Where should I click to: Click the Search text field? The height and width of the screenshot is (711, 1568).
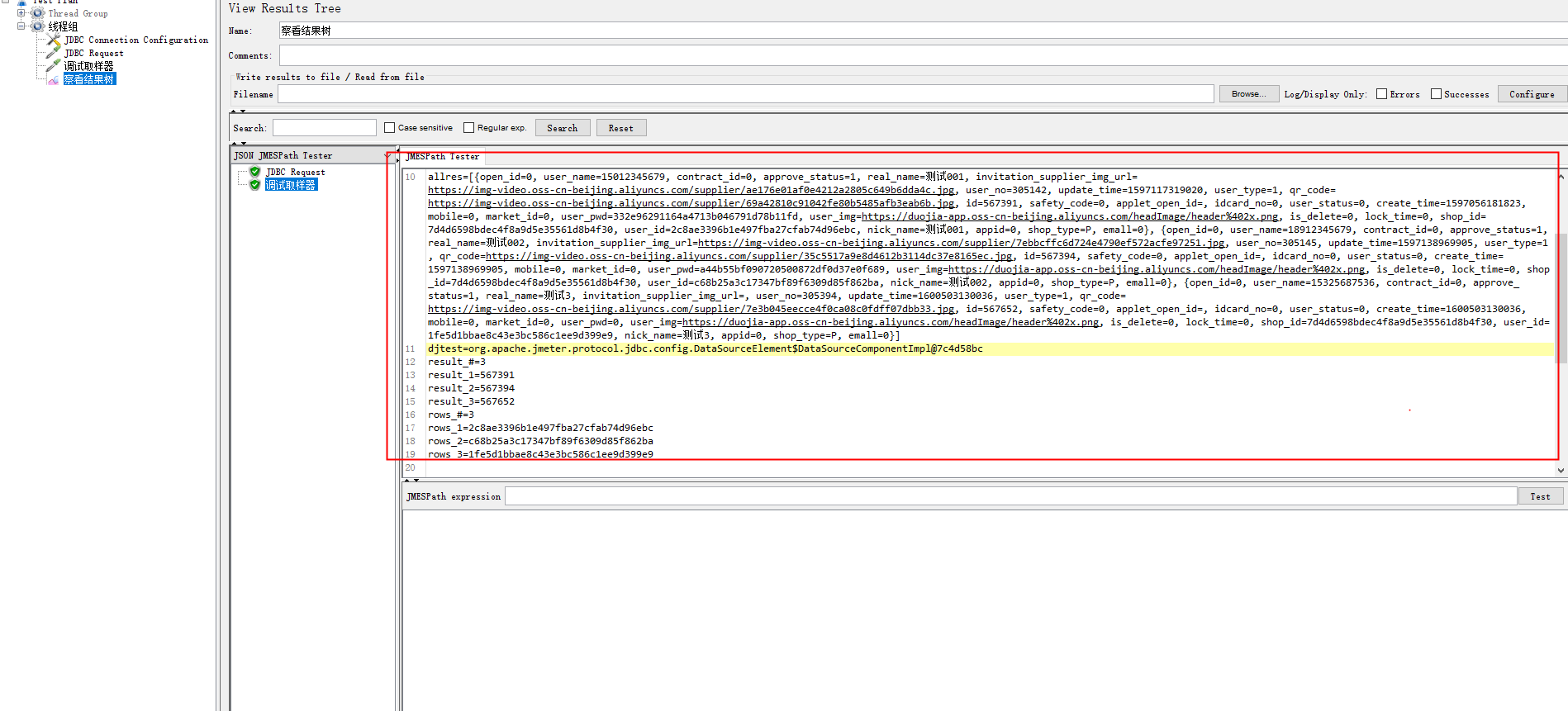pos(325,128)
